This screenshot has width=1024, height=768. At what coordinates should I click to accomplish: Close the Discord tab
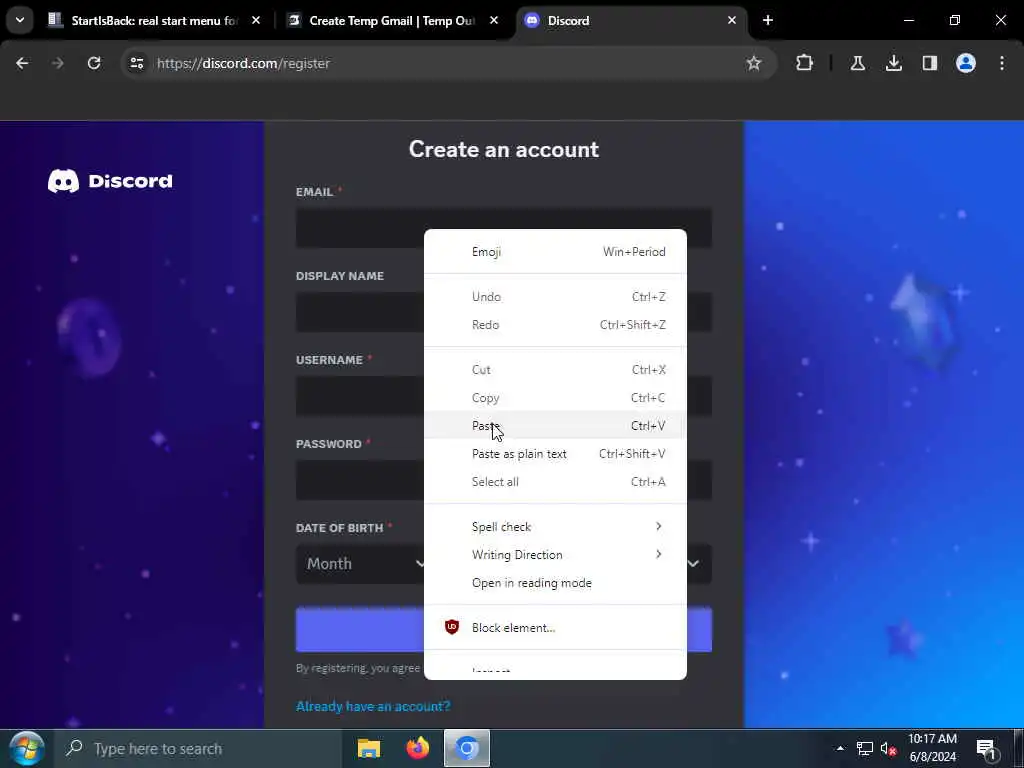731,21
